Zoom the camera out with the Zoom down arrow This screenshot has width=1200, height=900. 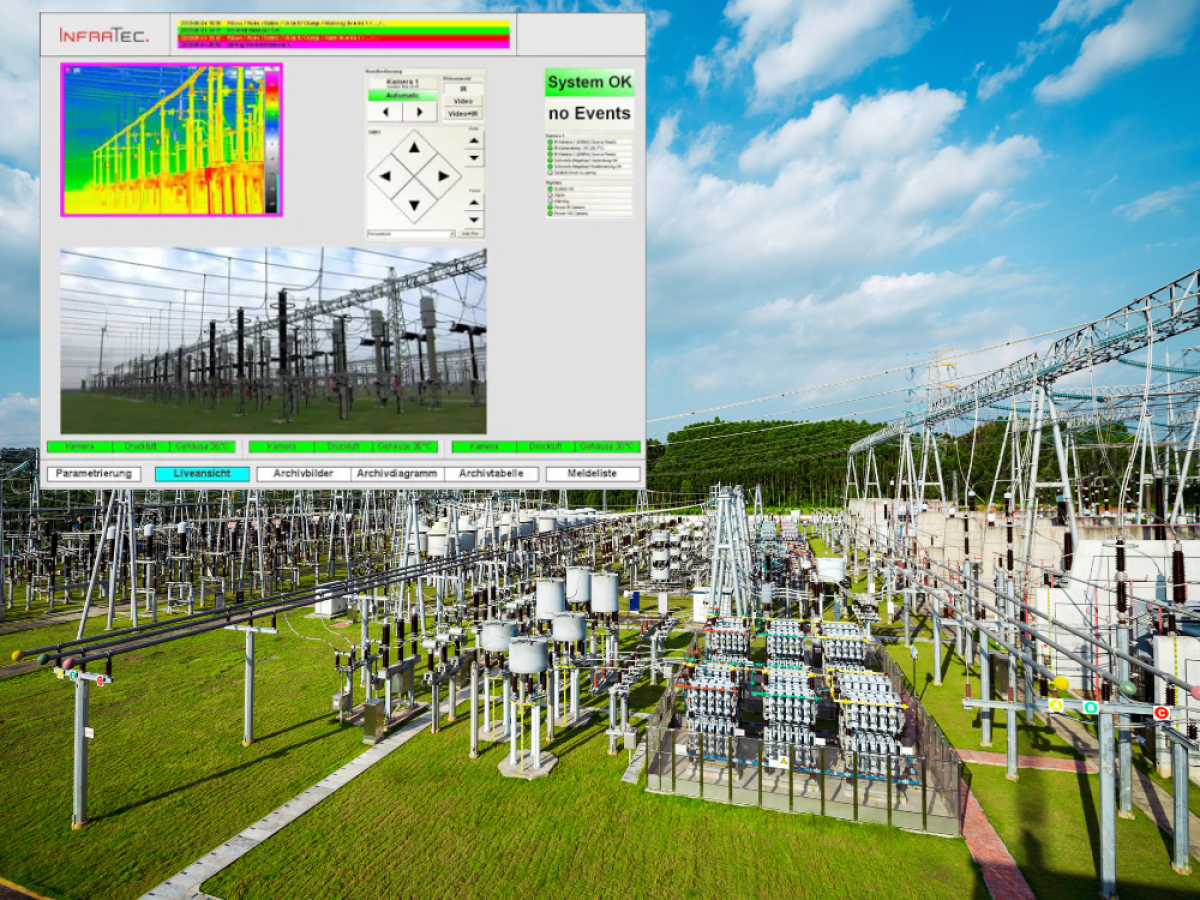pos(473,158)
